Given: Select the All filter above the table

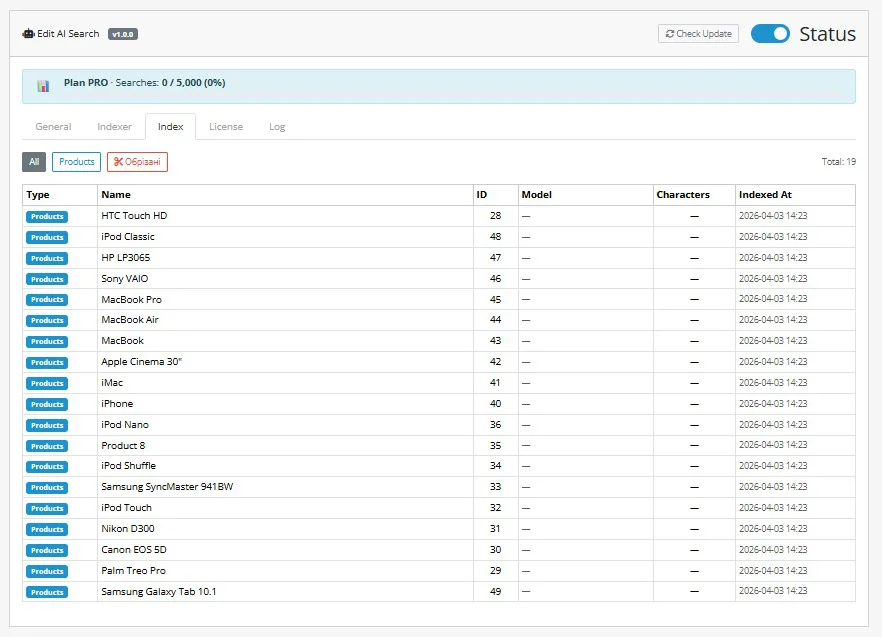Looking at the screenshot, I should [34, 161].
